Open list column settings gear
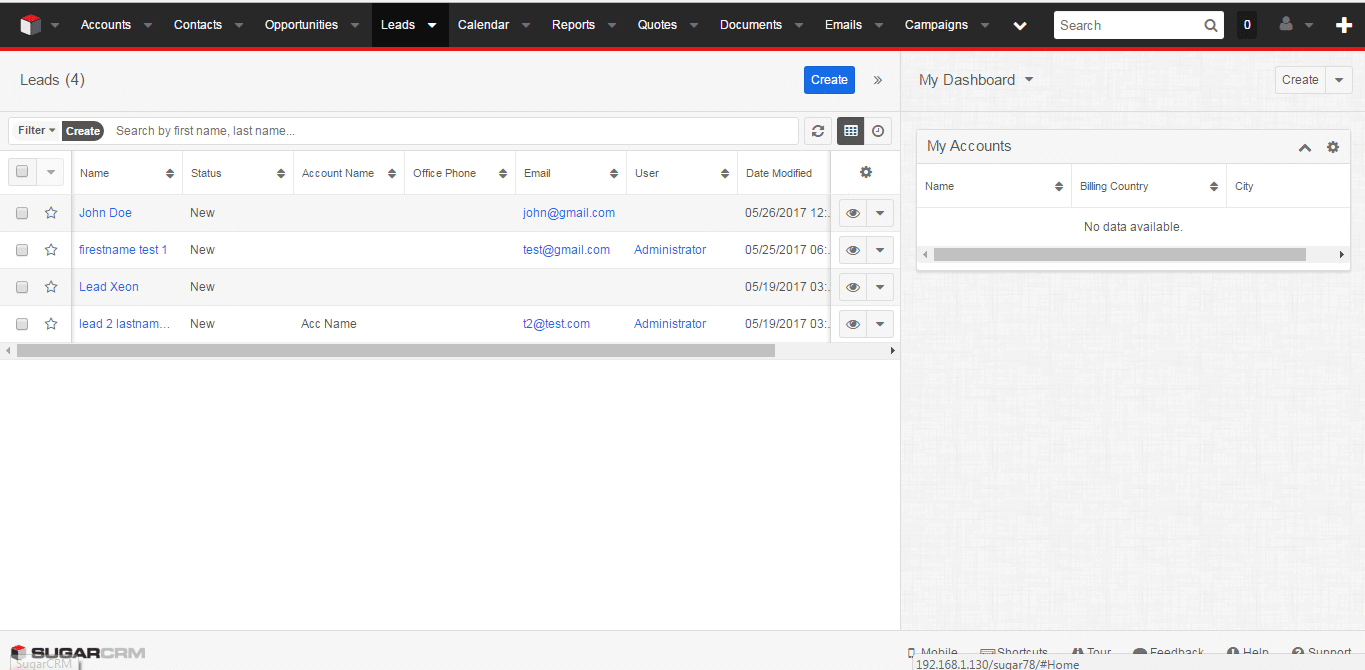 pyautogui.click(x=866, y=172)
